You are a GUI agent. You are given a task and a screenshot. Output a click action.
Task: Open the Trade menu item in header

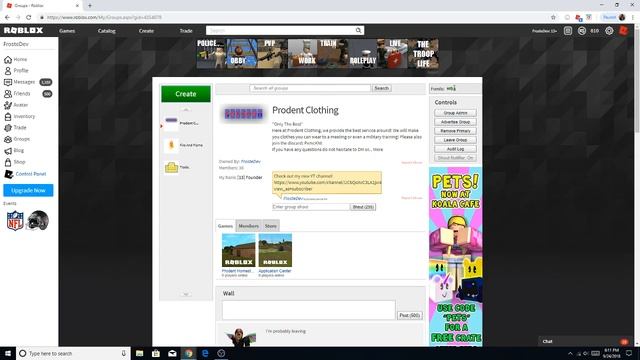click(x=186, y=31)
